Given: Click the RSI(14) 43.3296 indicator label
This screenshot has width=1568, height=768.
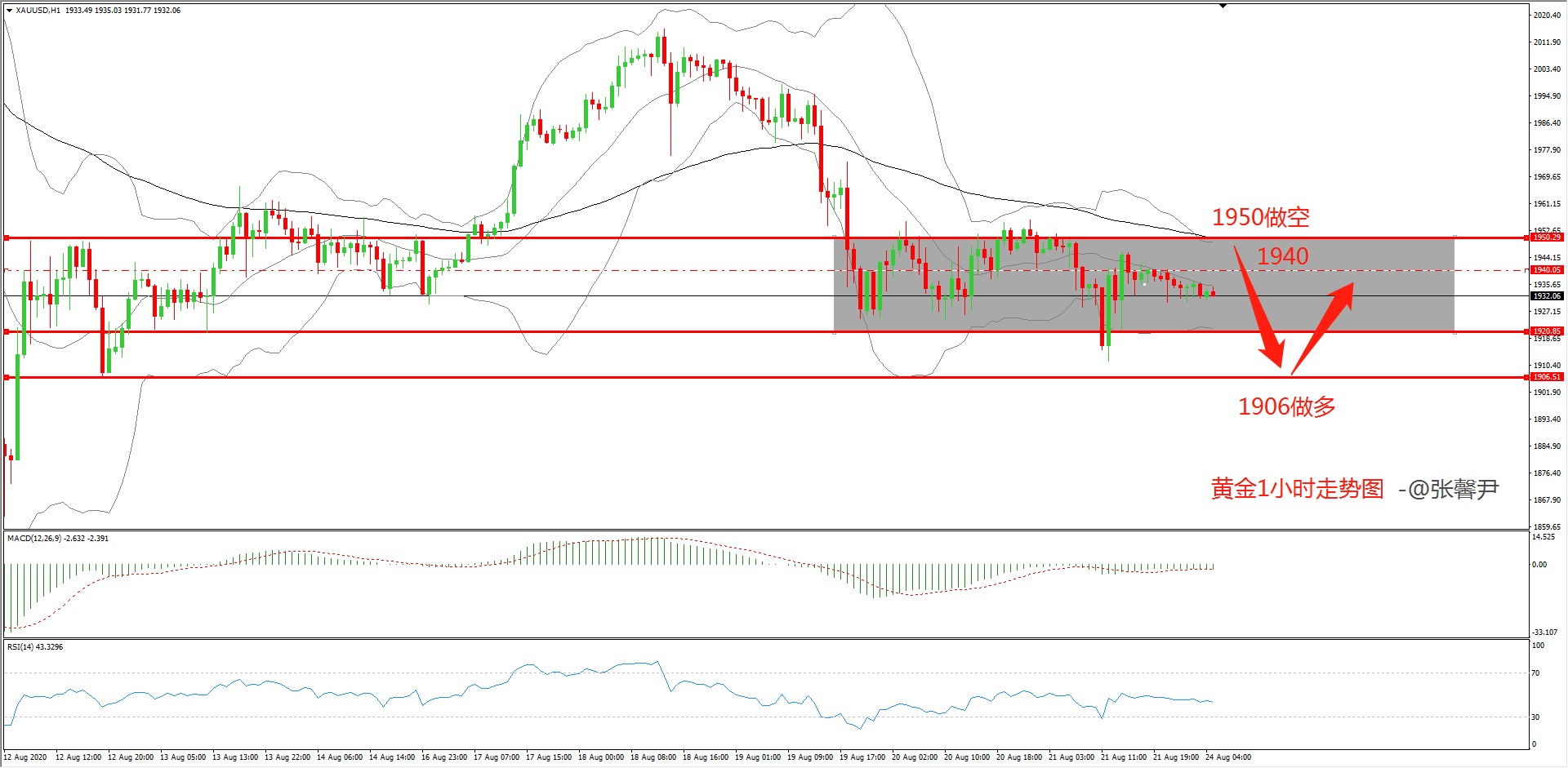Looking at the screenshot, I should 35,647.
